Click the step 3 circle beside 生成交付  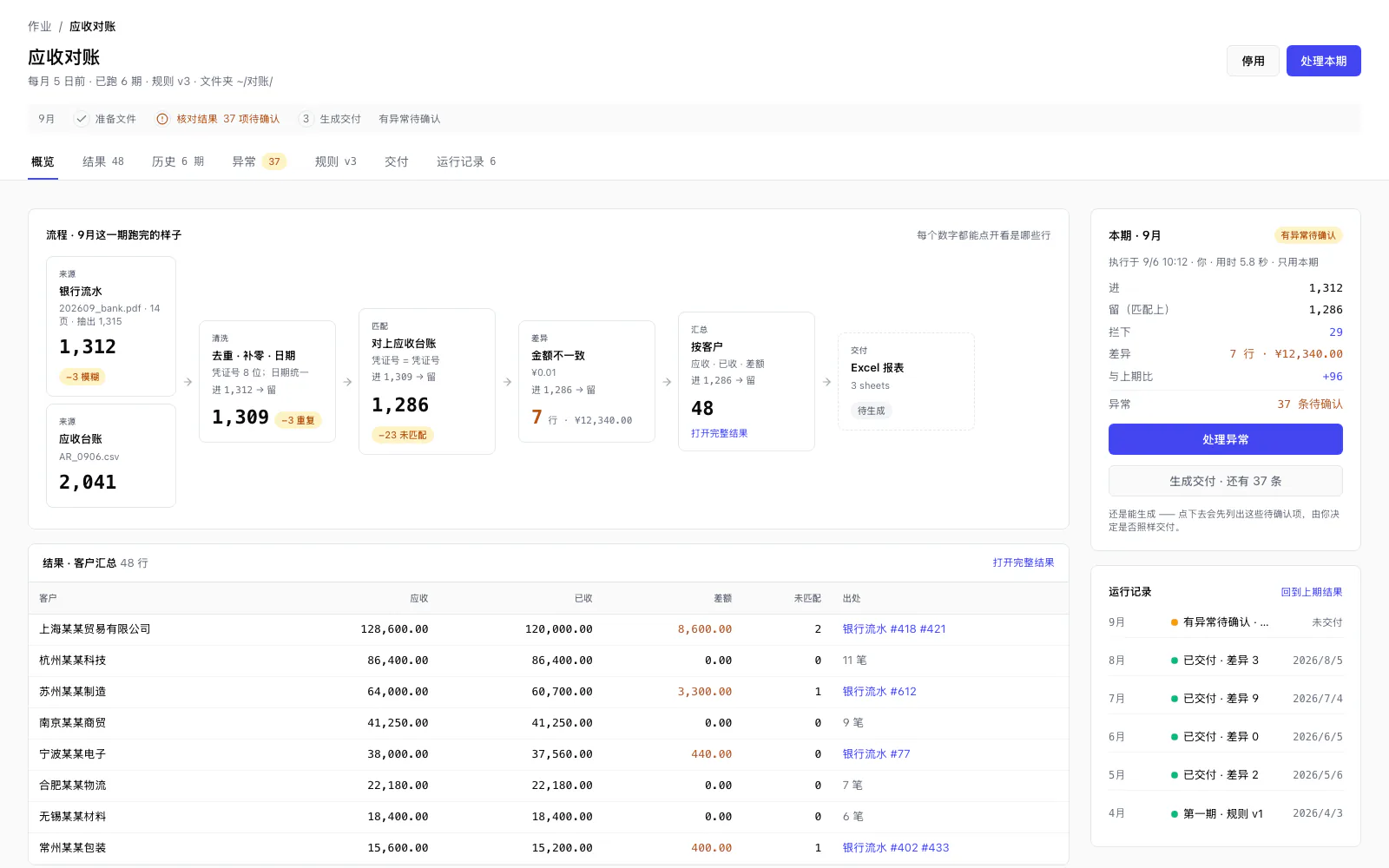click(x=306, y=119)
